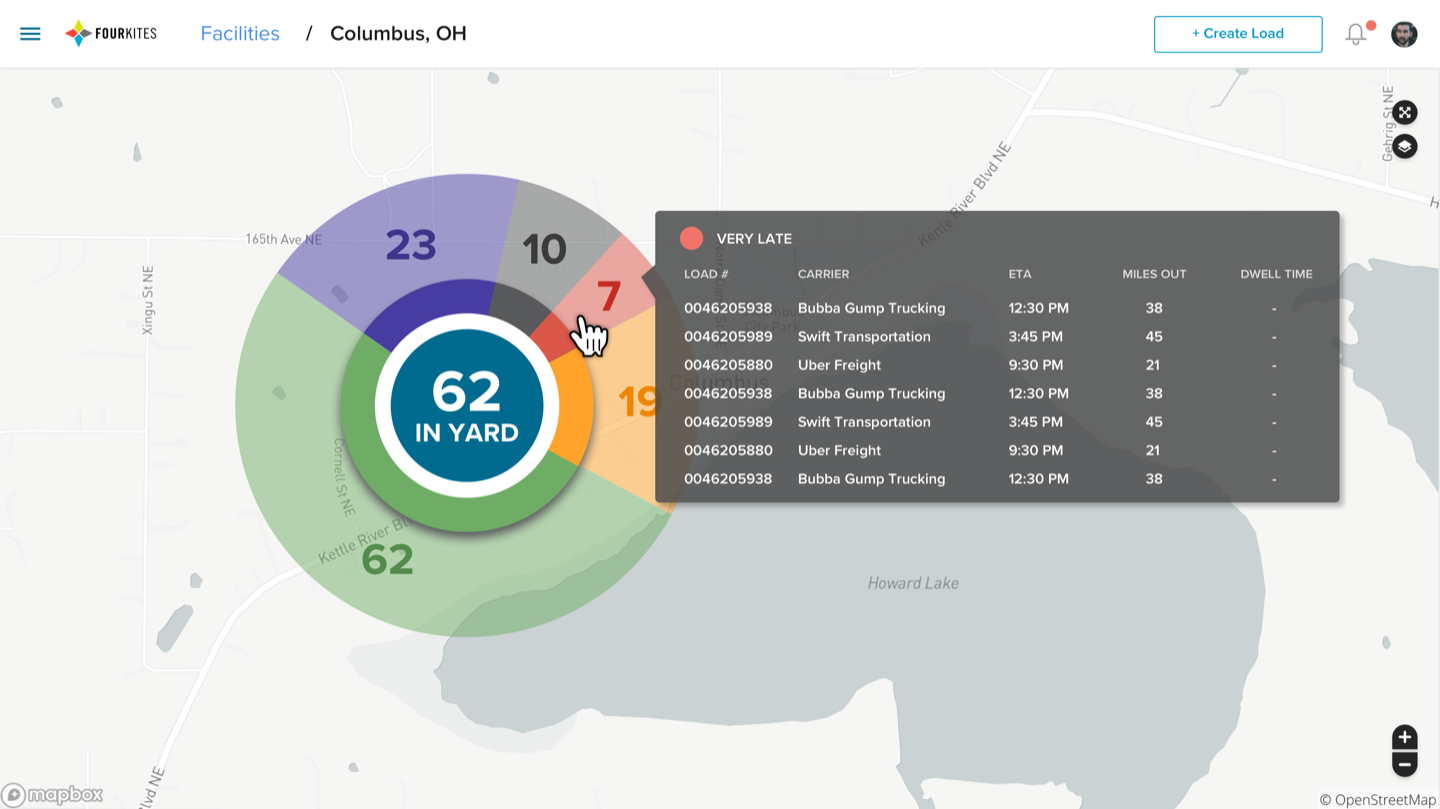Select the green 62 chart segment

click(x=387, y=559)
